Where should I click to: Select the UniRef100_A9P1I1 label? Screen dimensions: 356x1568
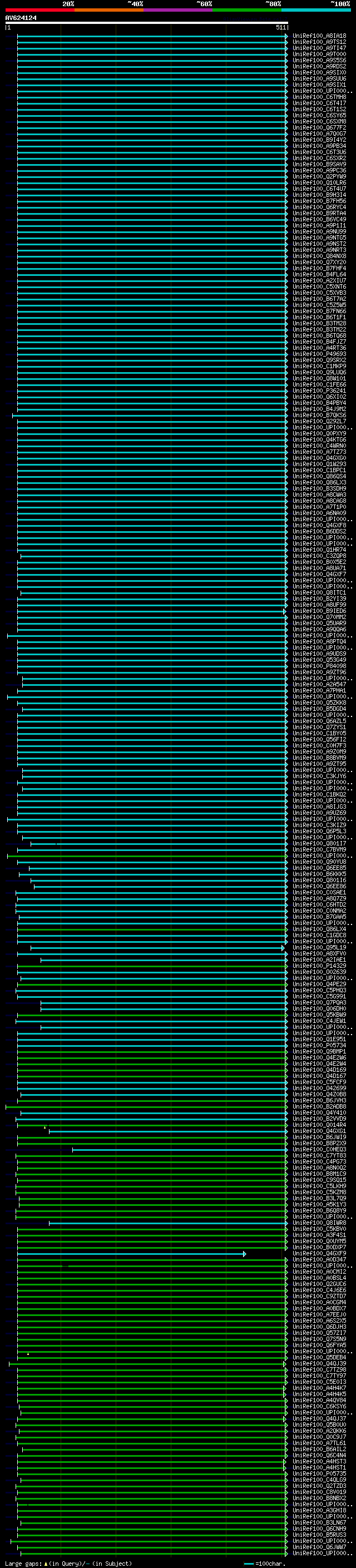(x=319, y=225)
